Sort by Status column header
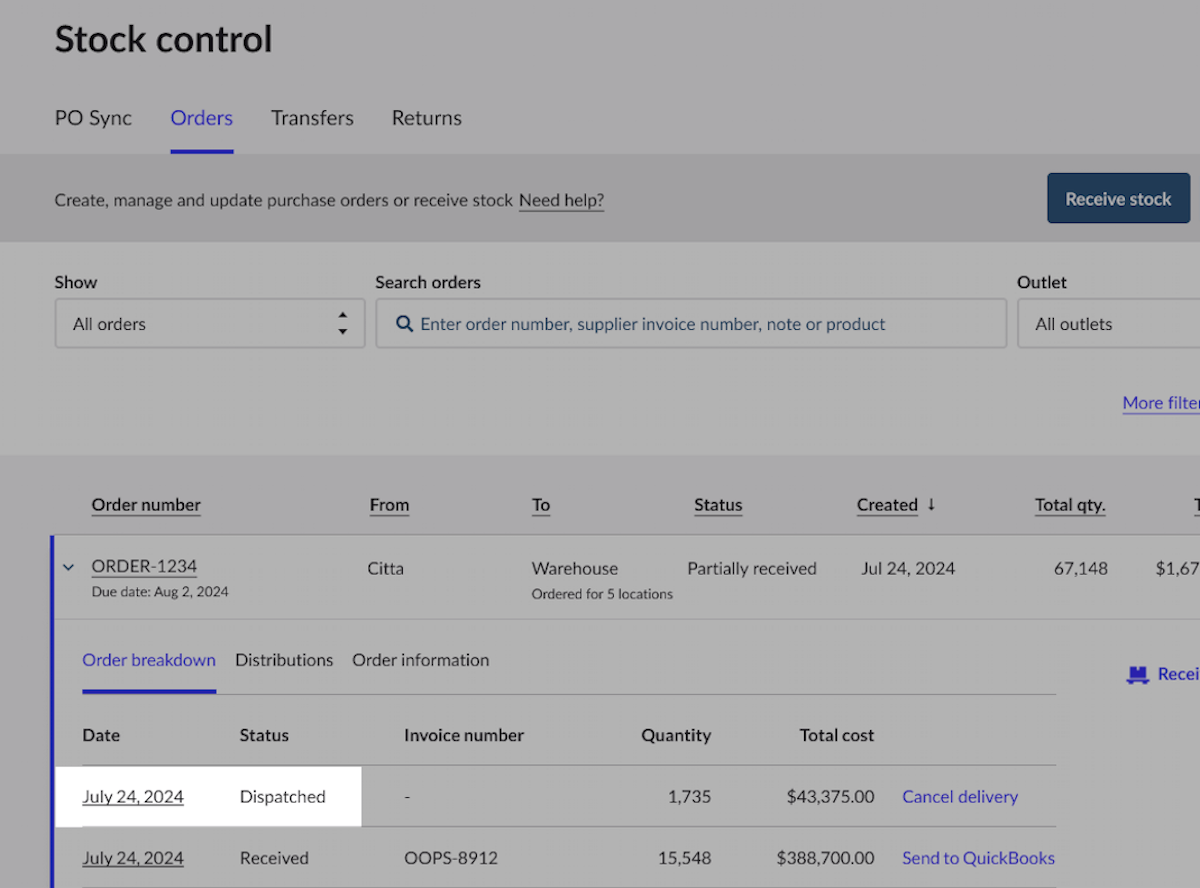The image size is (1200, 888). click(x=718, y=505)
